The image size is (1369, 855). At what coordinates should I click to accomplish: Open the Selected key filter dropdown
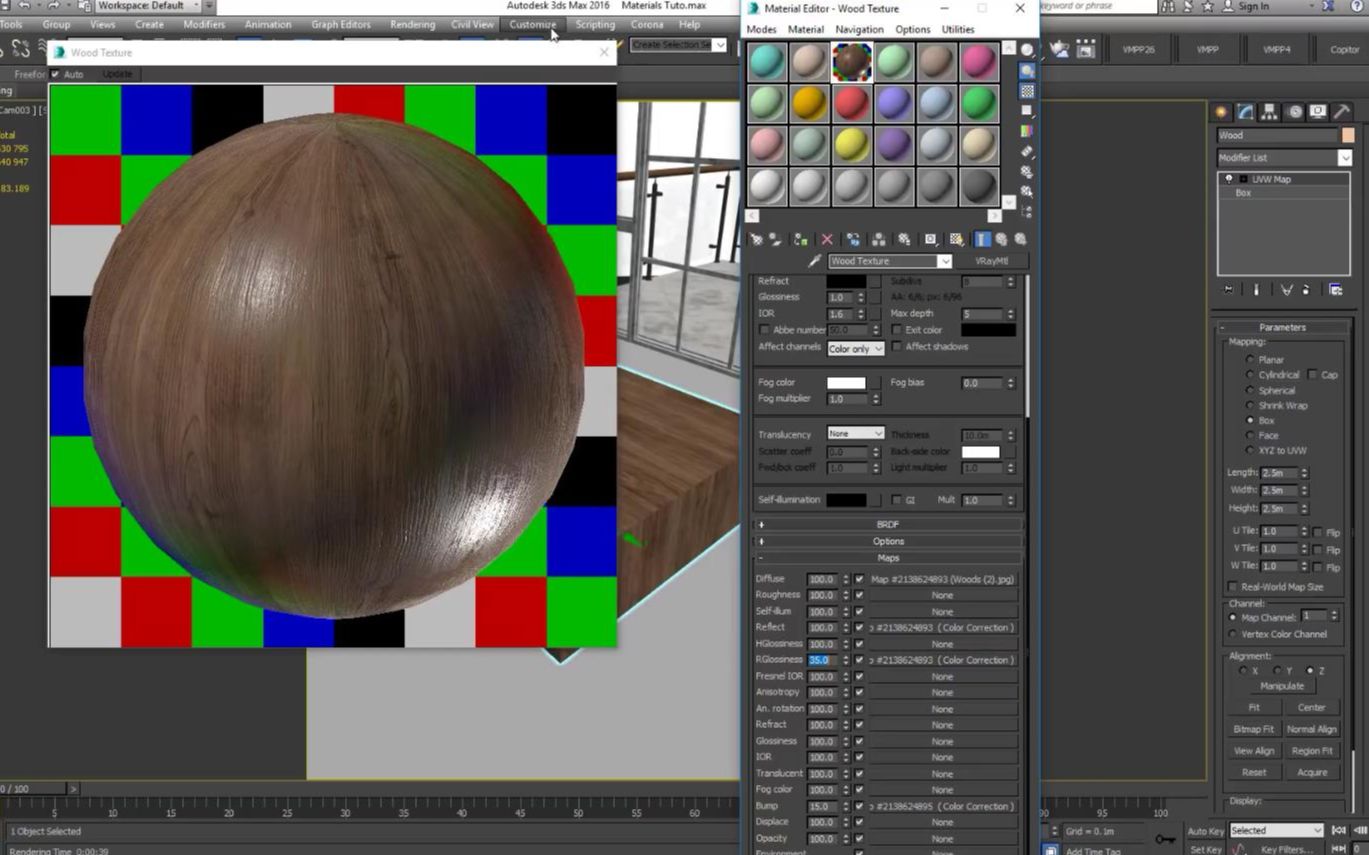(1276, 830)
